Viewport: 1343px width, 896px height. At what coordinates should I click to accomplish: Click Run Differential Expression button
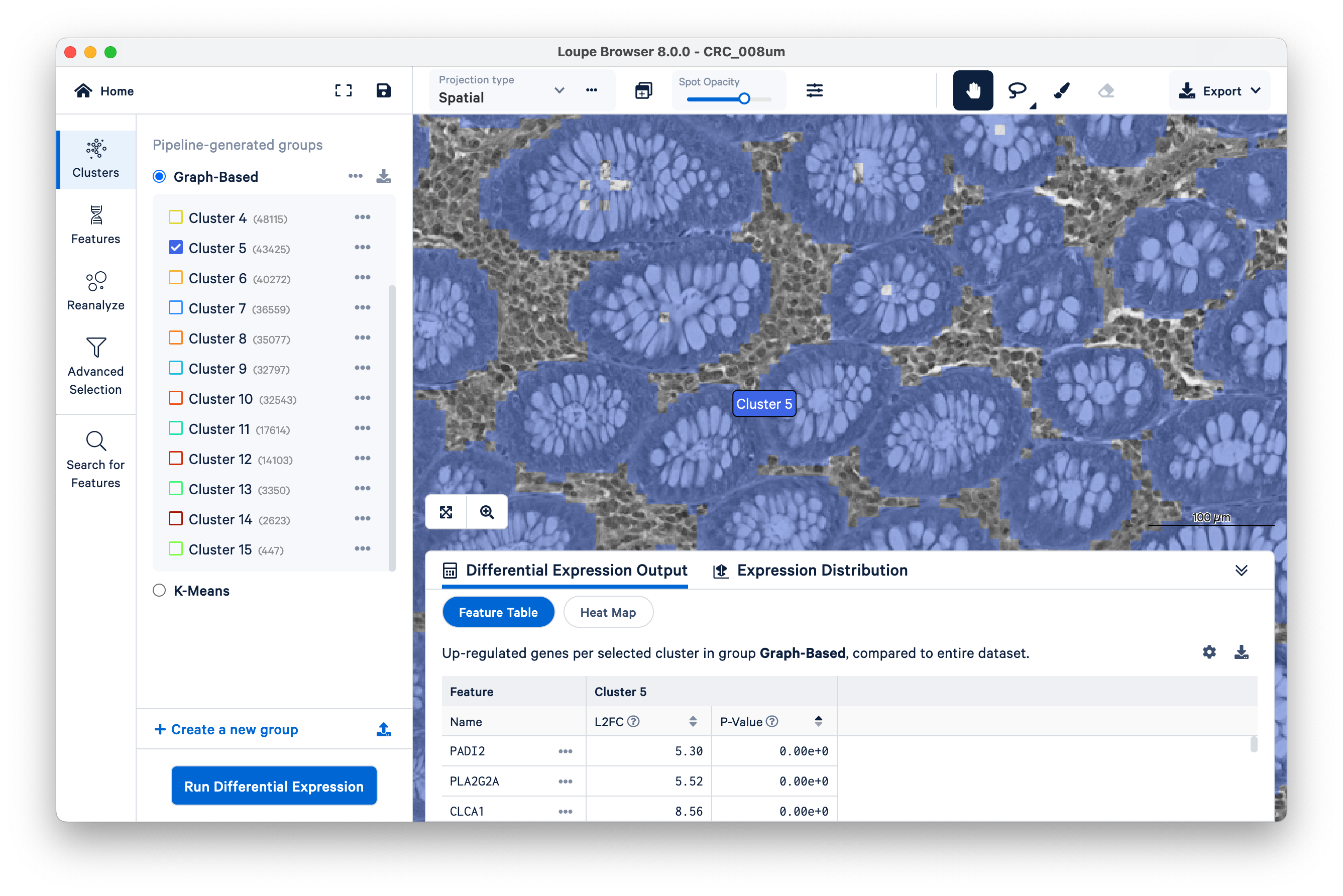tap(274, 787)
